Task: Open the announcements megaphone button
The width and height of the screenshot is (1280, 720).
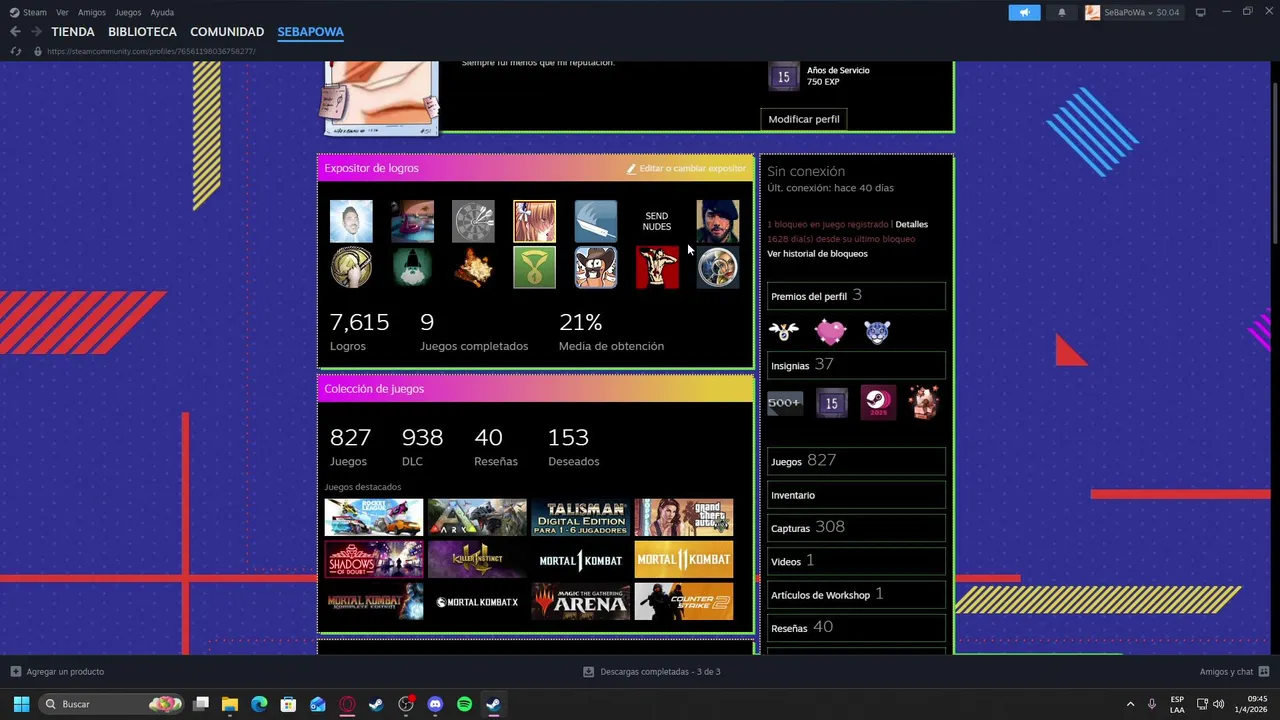Action: click(x=1024, y=12)
